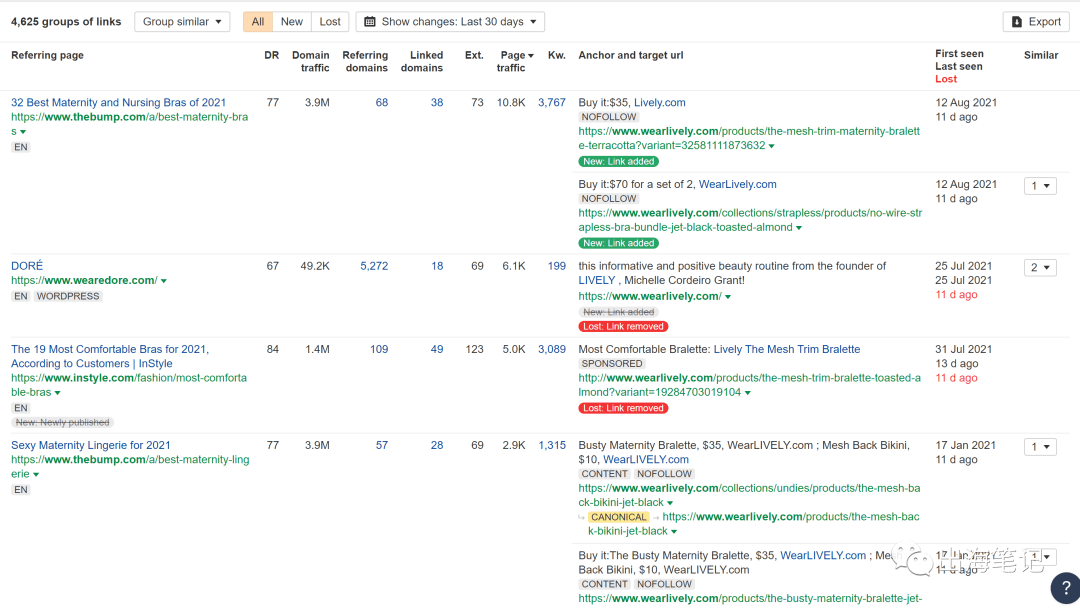The height and width of the screenshot is (608, 1080).
Task: Click keywords value 1,315
Action: [x=552, y=445]
